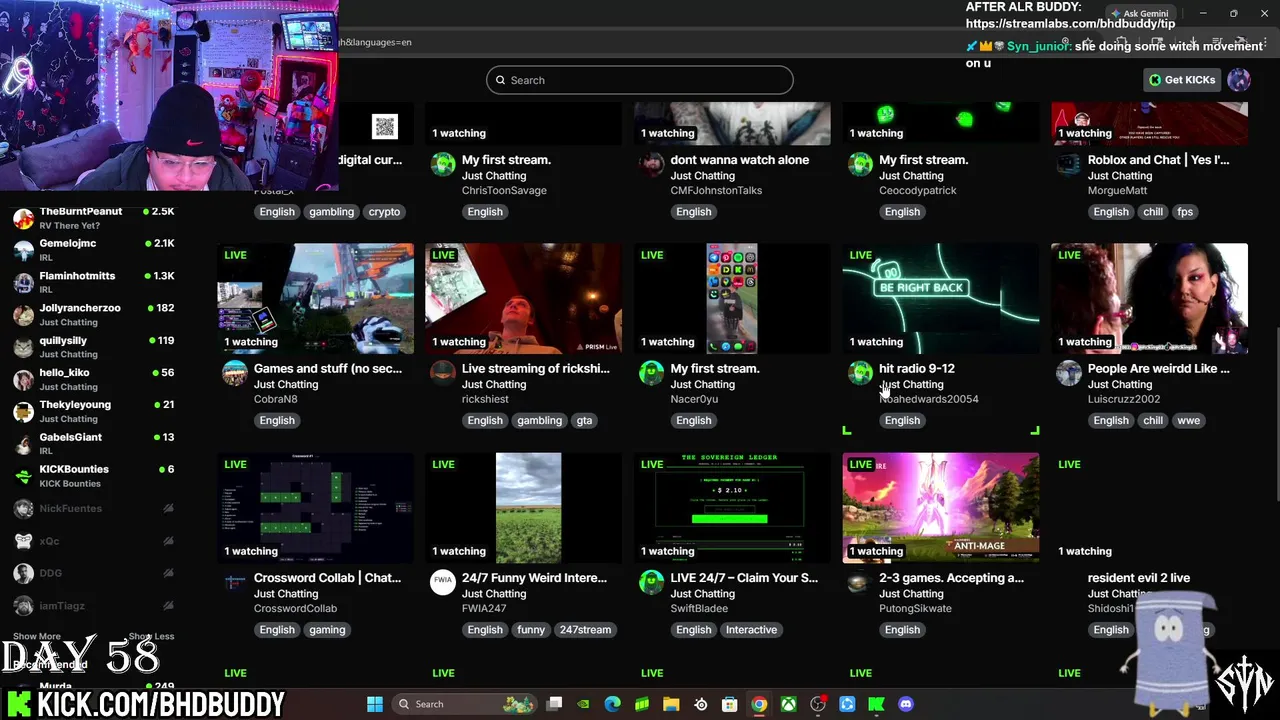Open Microsoft Store from the taskbar

[x=730, y=704]
